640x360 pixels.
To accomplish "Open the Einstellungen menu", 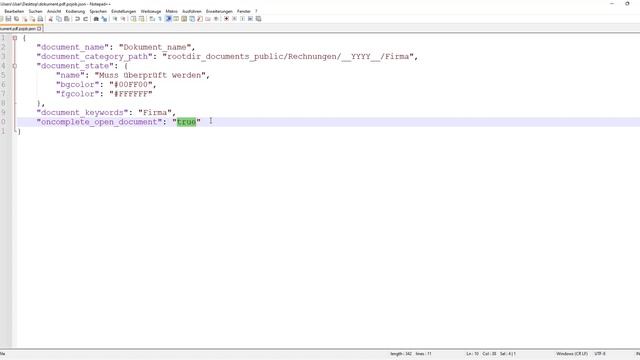I will pos(124,11).
